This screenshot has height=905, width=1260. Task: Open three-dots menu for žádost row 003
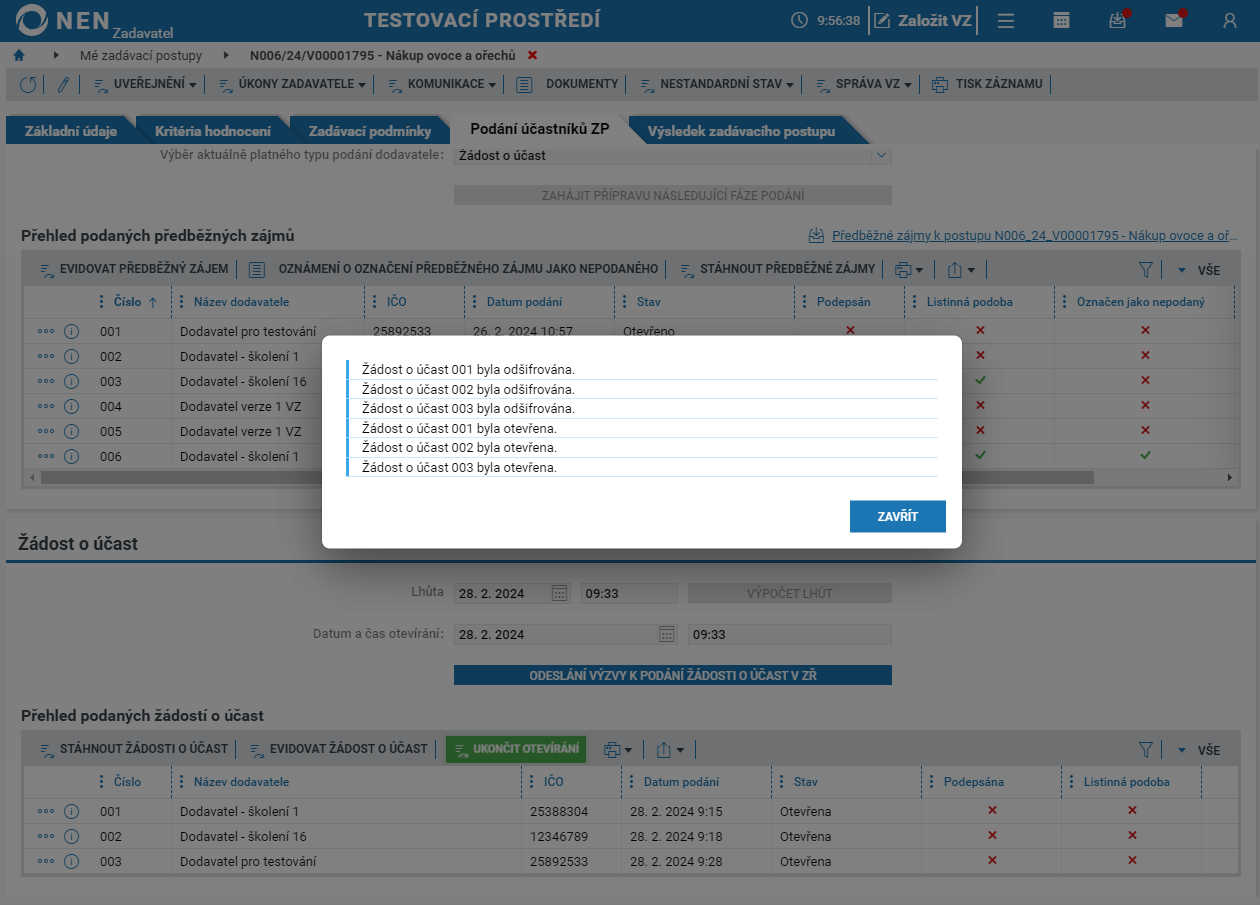[x=46, y=861]
